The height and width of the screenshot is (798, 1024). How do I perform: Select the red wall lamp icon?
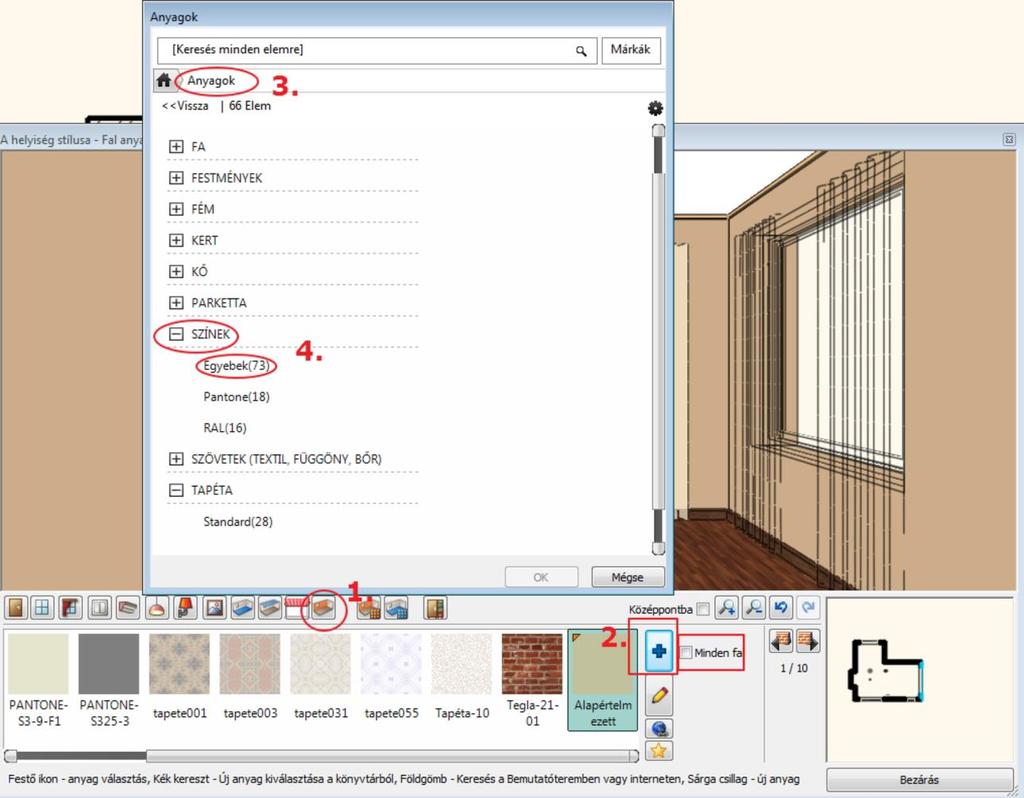click(x=185, y=608)
